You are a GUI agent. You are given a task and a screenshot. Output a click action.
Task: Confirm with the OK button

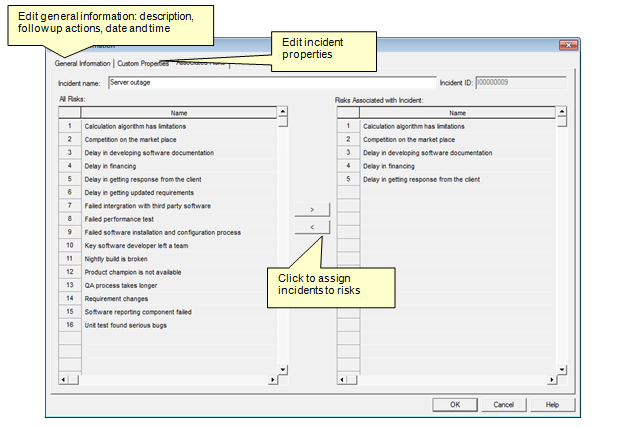455,405
